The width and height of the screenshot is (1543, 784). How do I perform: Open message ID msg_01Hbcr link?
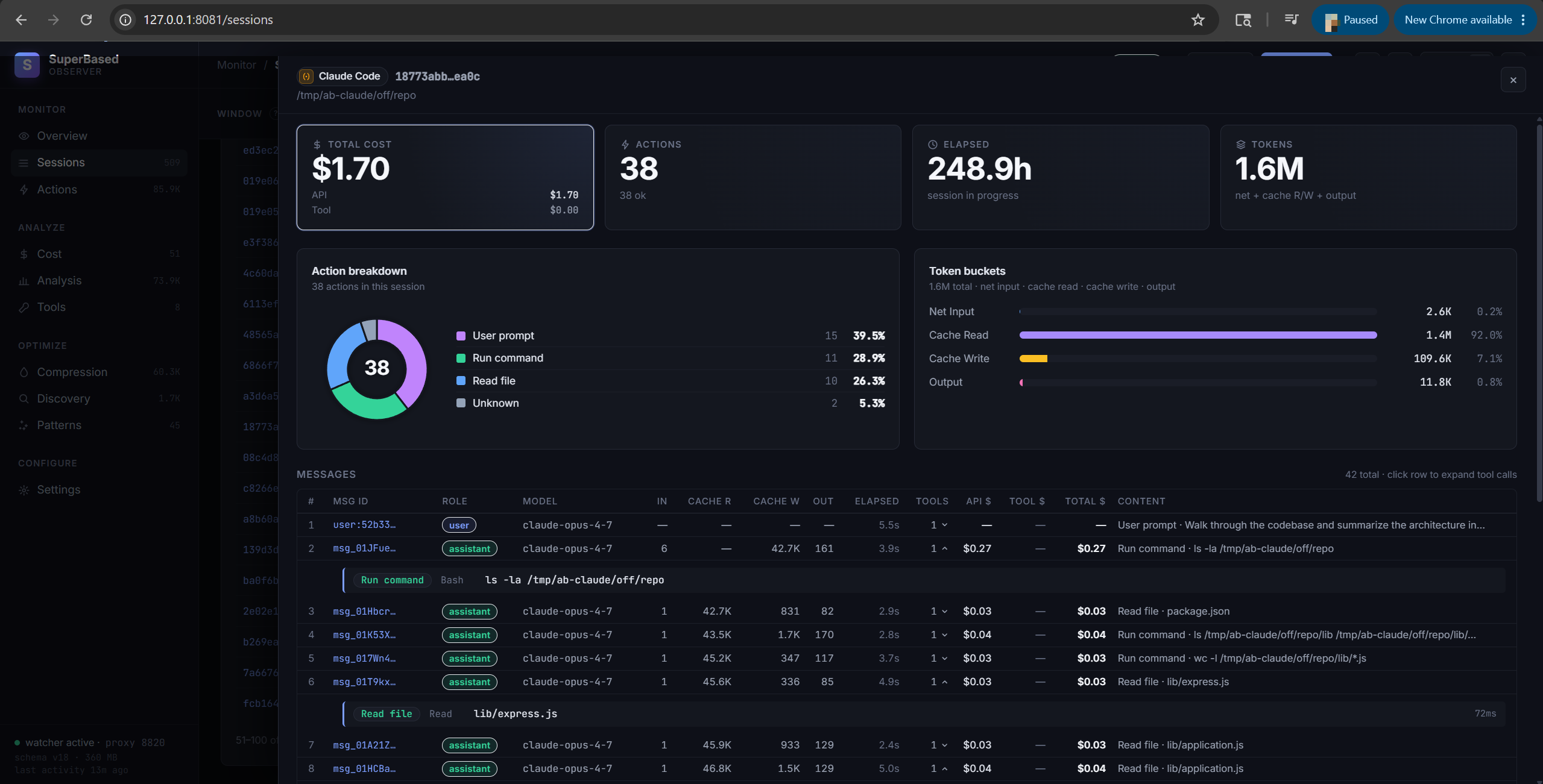click(x=364, y=612)
